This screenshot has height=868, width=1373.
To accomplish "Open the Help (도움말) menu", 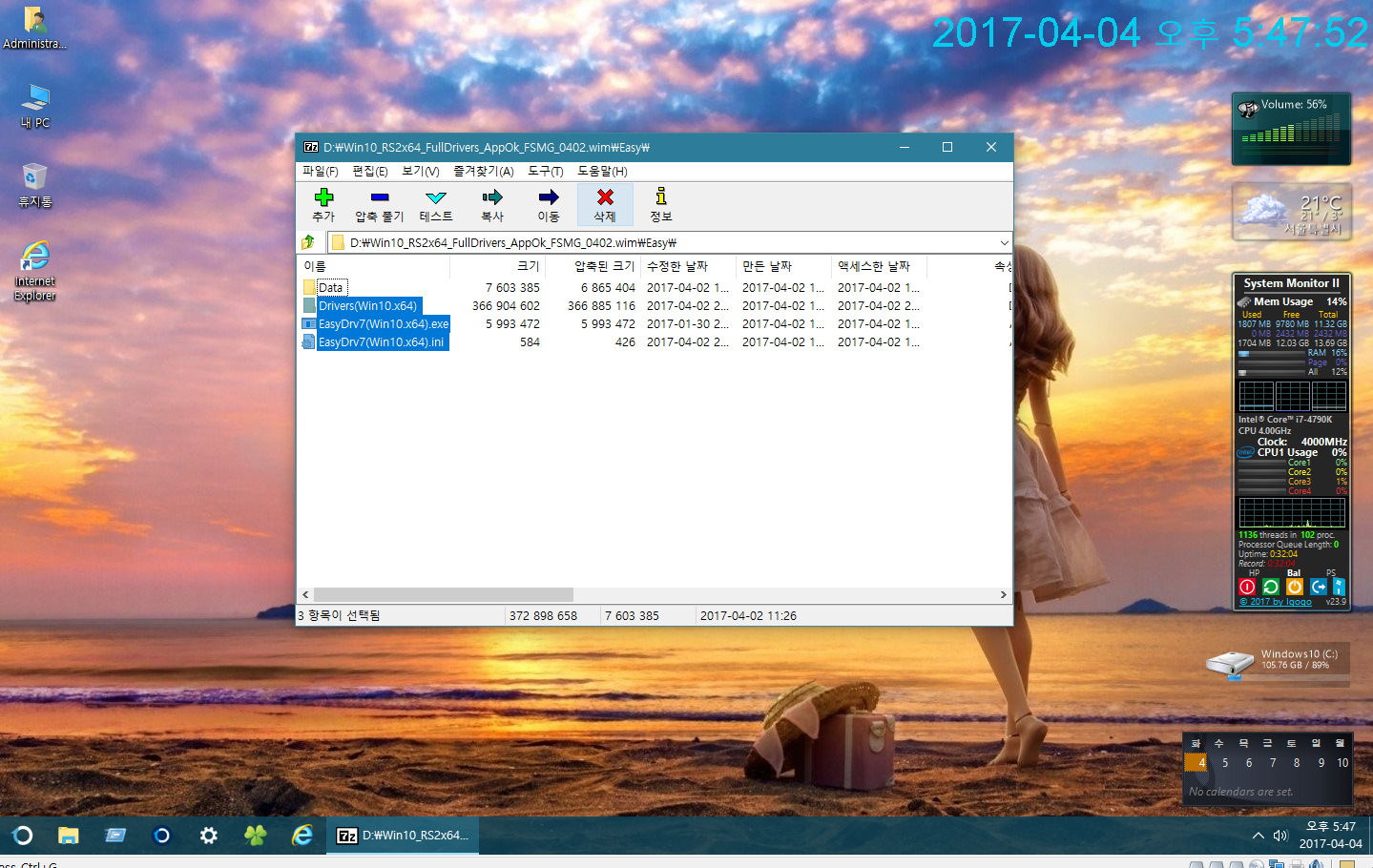I will click(x=602, y=172).
